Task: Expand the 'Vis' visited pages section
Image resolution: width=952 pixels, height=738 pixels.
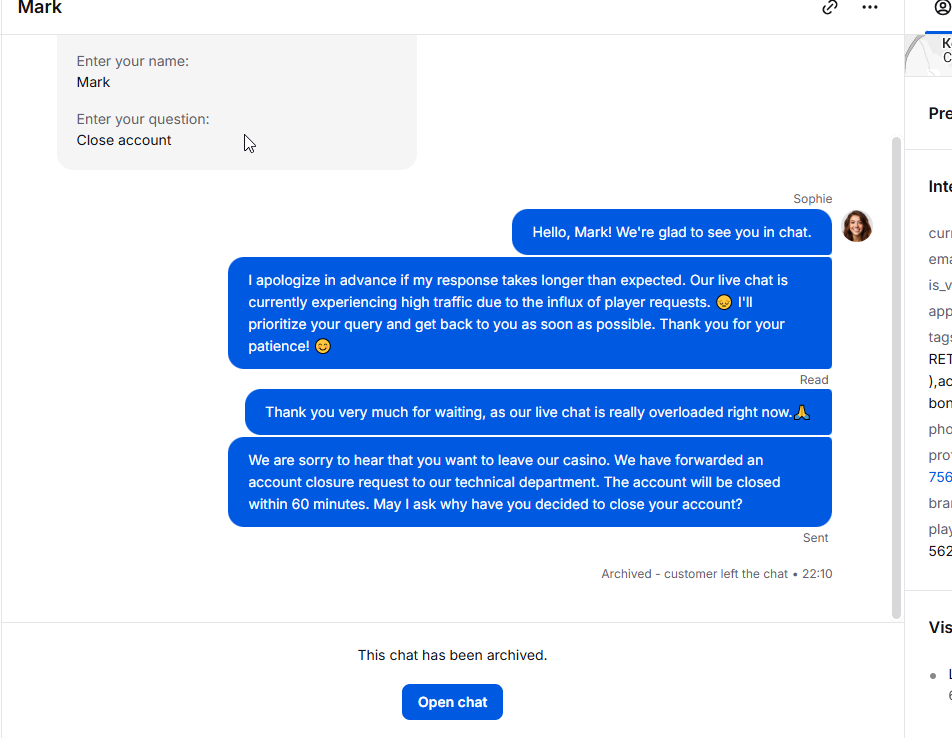Action: (940, 628)
